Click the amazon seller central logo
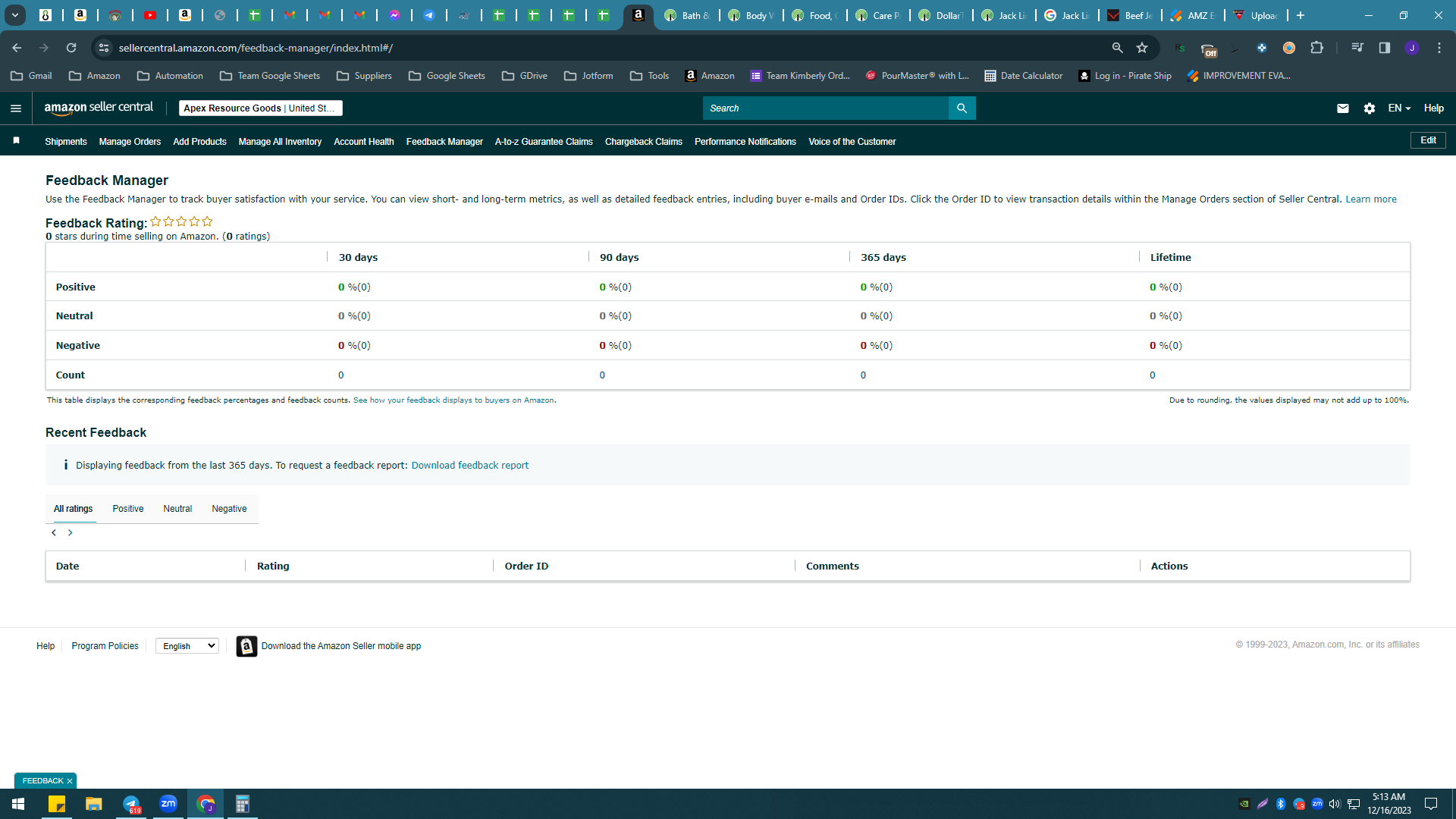 99,108
